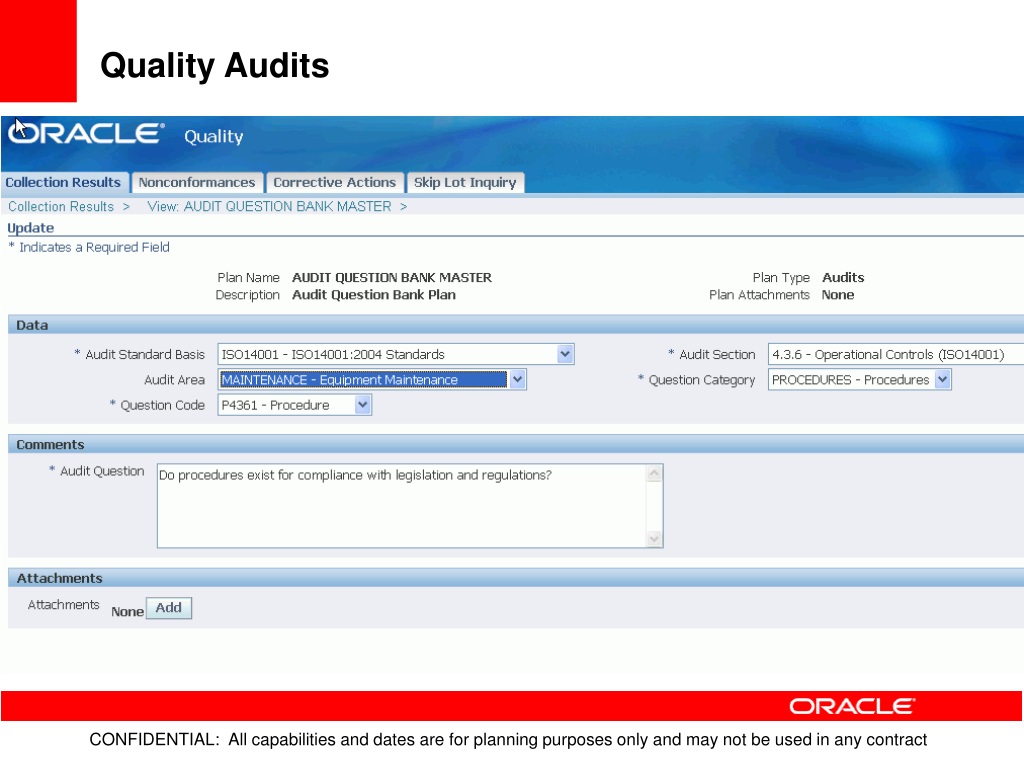
Task: Click the Collection Results breadcrumb link
Action: tap(61, 206)
